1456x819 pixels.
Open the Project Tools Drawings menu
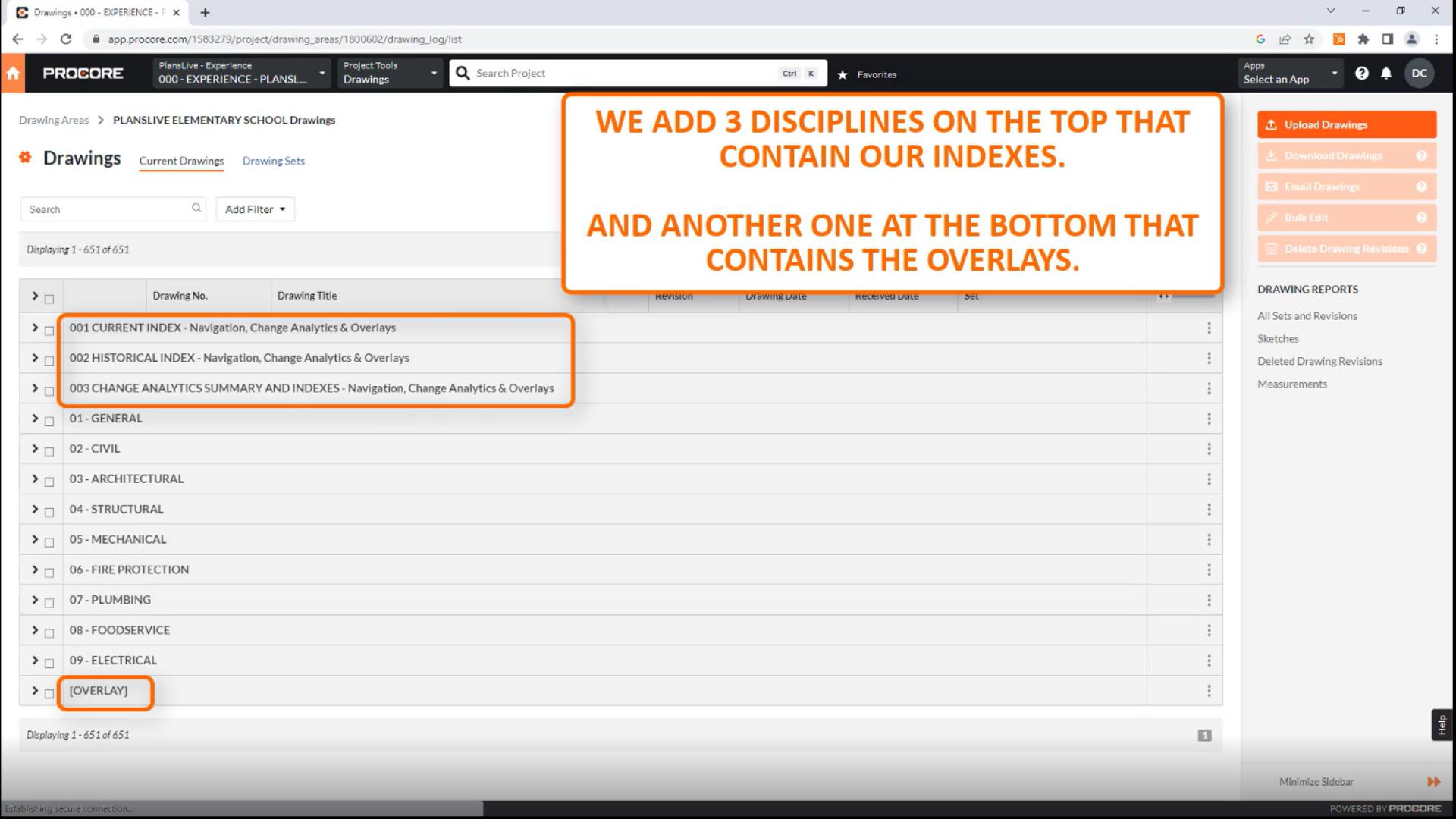tap(390, 74)
